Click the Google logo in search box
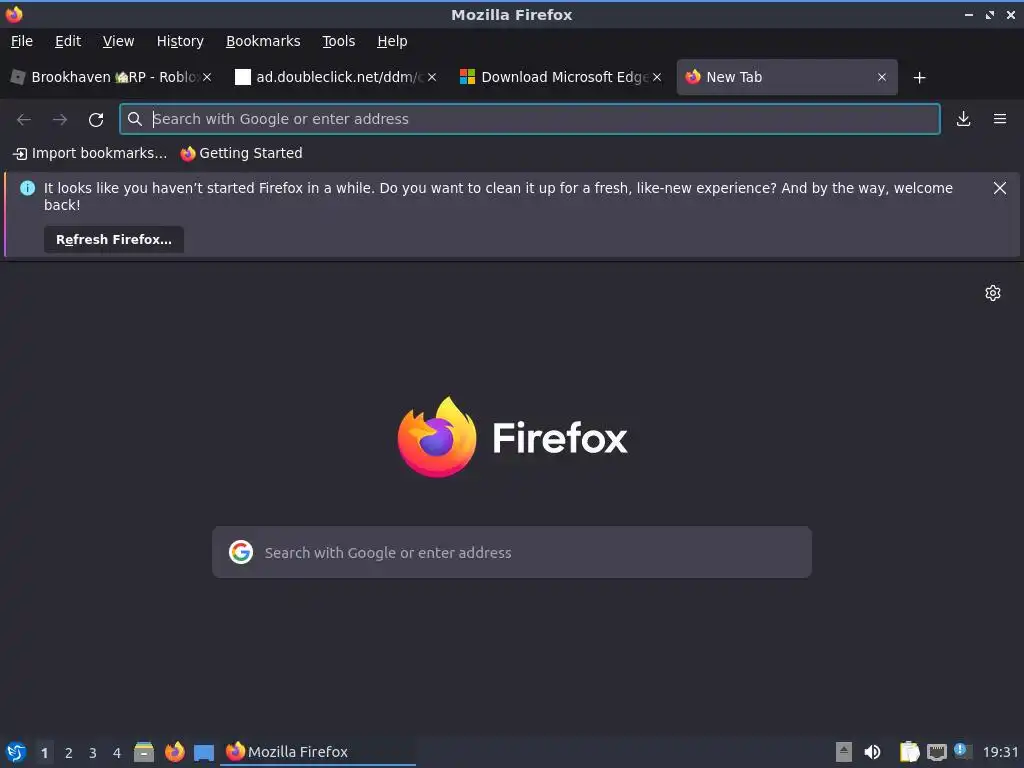1024x768 pixels. 241,552
